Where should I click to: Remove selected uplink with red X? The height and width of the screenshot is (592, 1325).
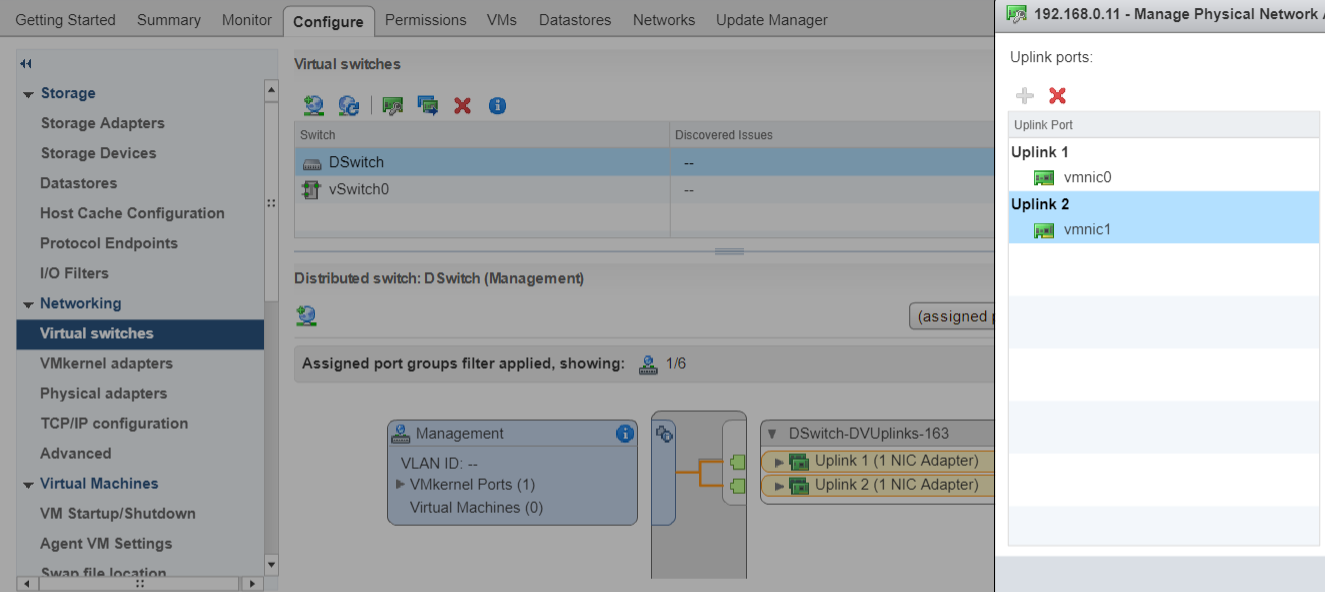click(1057, 96)
